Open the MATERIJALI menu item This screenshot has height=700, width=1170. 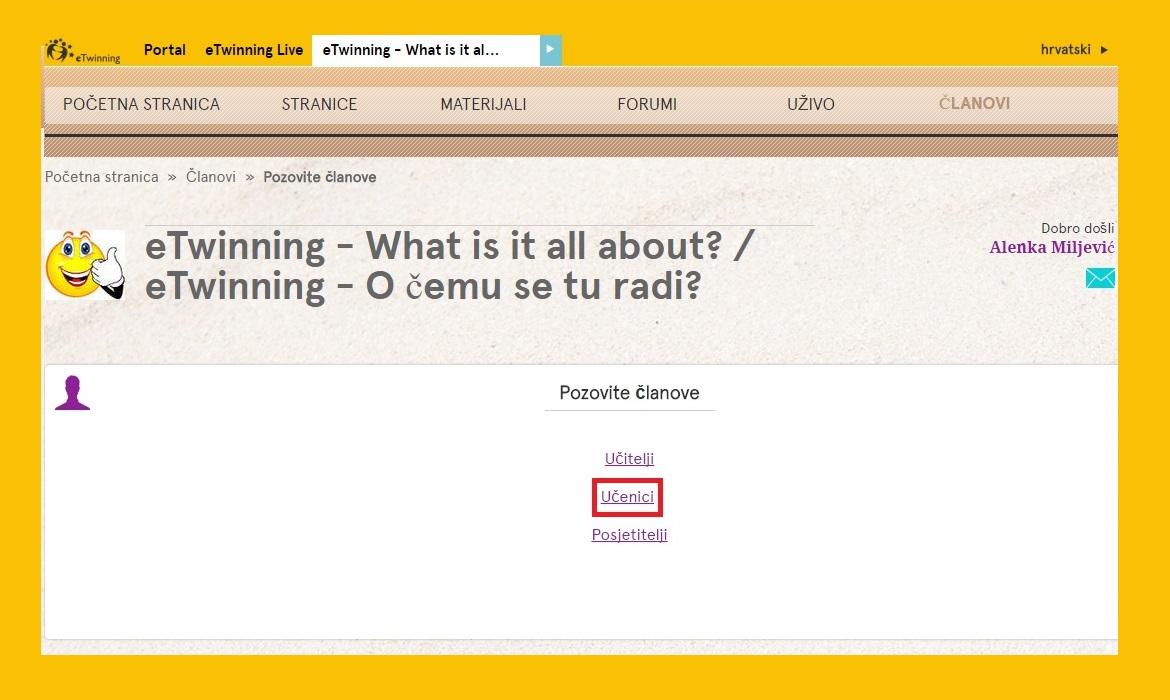484,104
